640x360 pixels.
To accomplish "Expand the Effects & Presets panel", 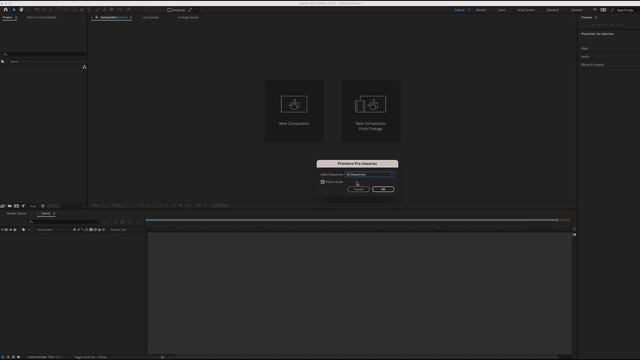I will 592,65.
